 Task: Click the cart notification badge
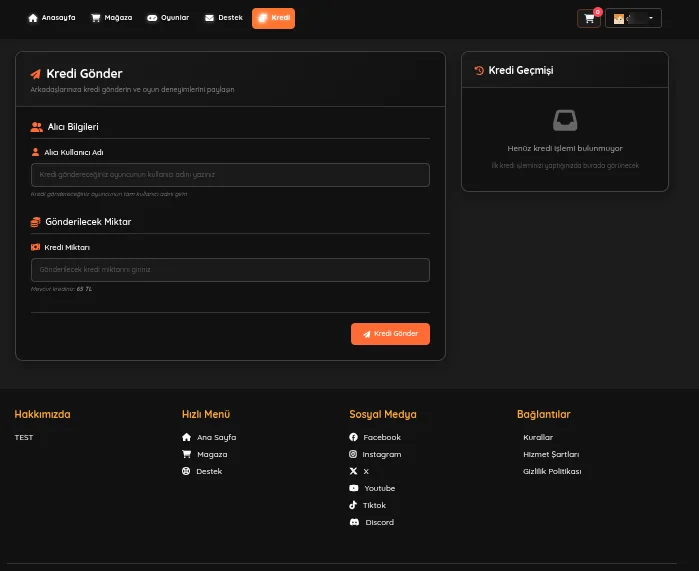598,12
